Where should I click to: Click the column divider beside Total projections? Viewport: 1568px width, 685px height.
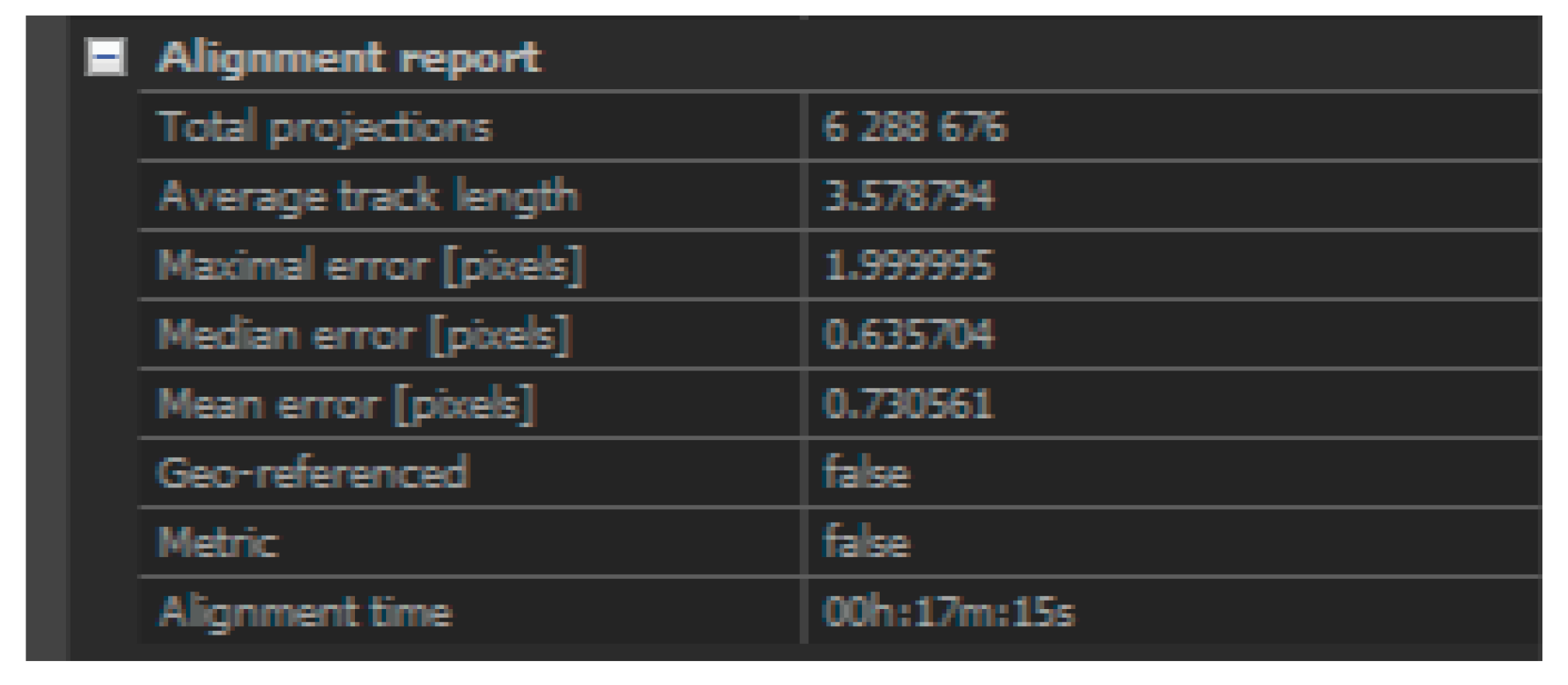[804, 127]
